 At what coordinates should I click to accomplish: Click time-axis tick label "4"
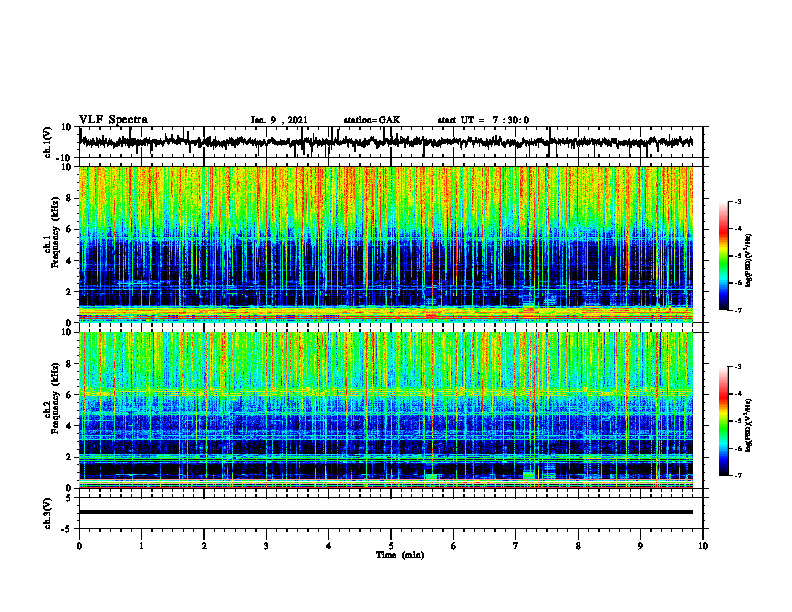click(329, 546)
